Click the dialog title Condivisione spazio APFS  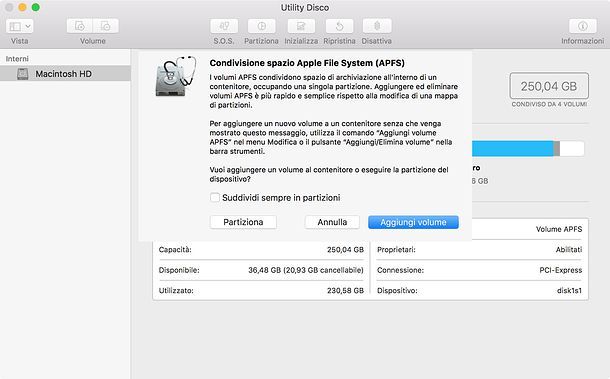(307, 63)
